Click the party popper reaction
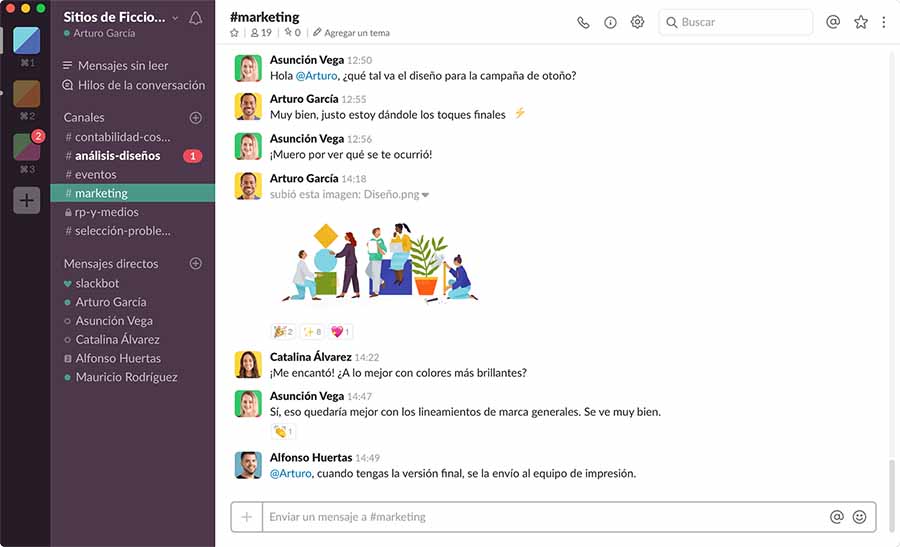900x547 pixels. point(284,331)
